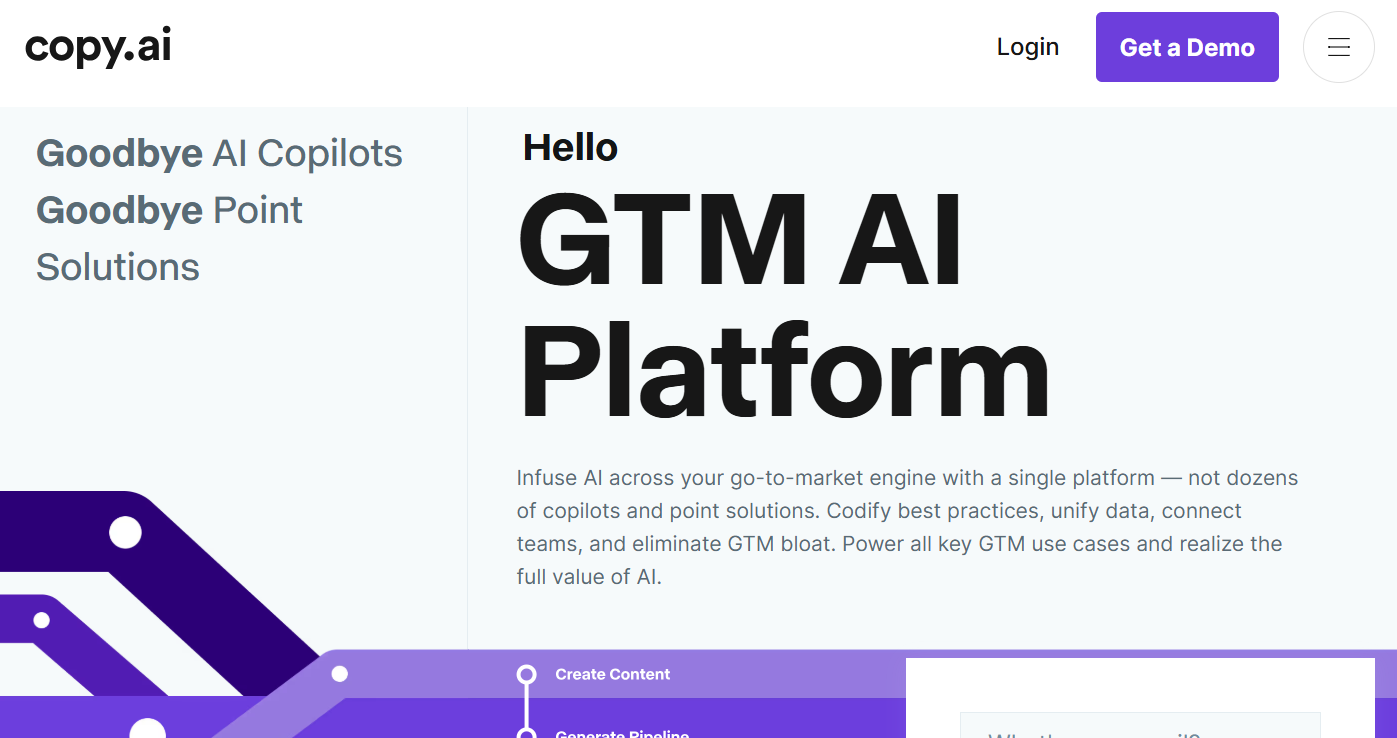Select the Create Content step circle
1397x738 pixels.
527,675
